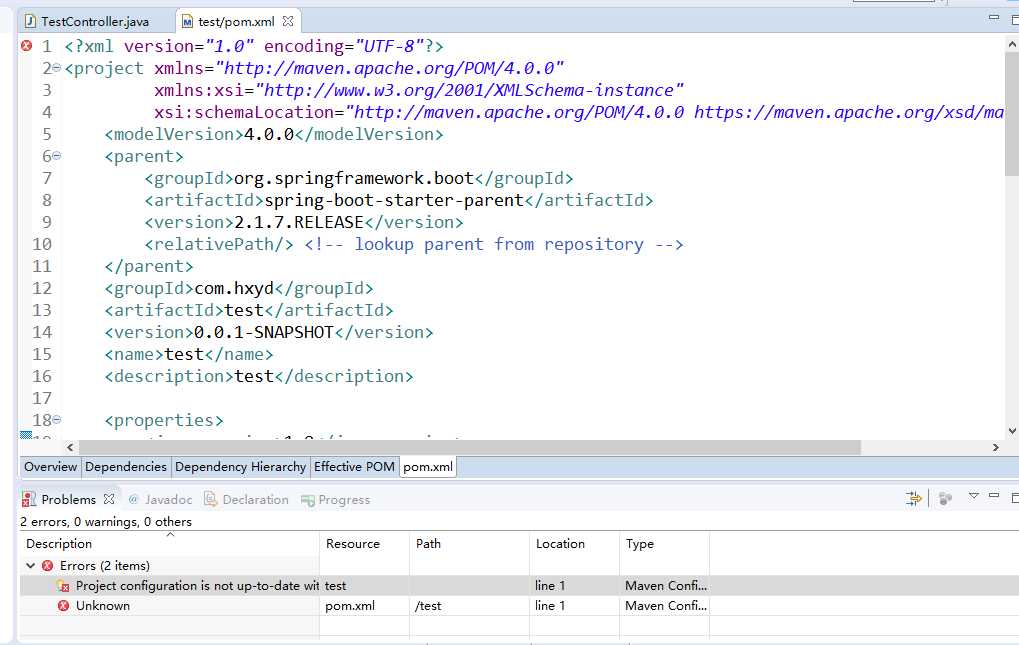Click the 0.0.1-SNAPSHOT version value

pos(264,332)
